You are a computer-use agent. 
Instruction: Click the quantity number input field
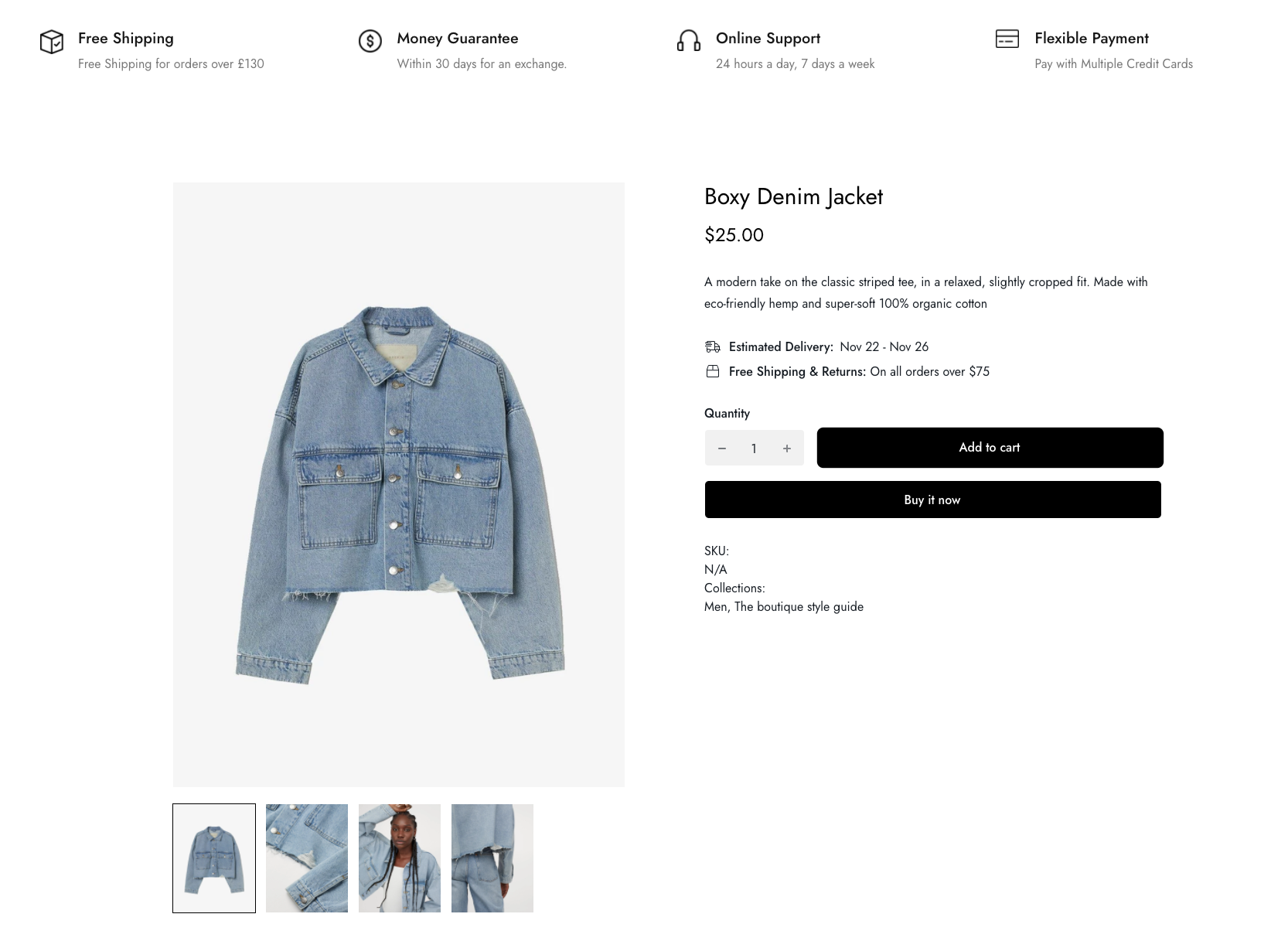click(x=754, y=448)
